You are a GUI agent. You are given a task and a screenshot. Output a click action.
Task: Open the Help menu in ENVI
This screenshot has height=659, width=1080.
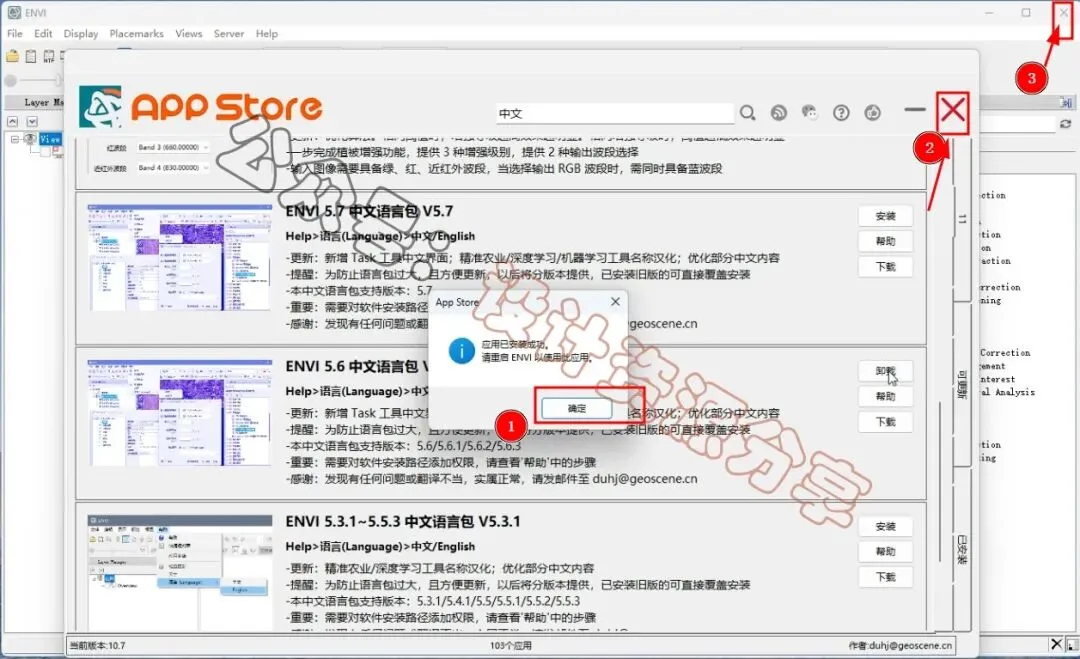pyautogui.click(x=267, y=33)
